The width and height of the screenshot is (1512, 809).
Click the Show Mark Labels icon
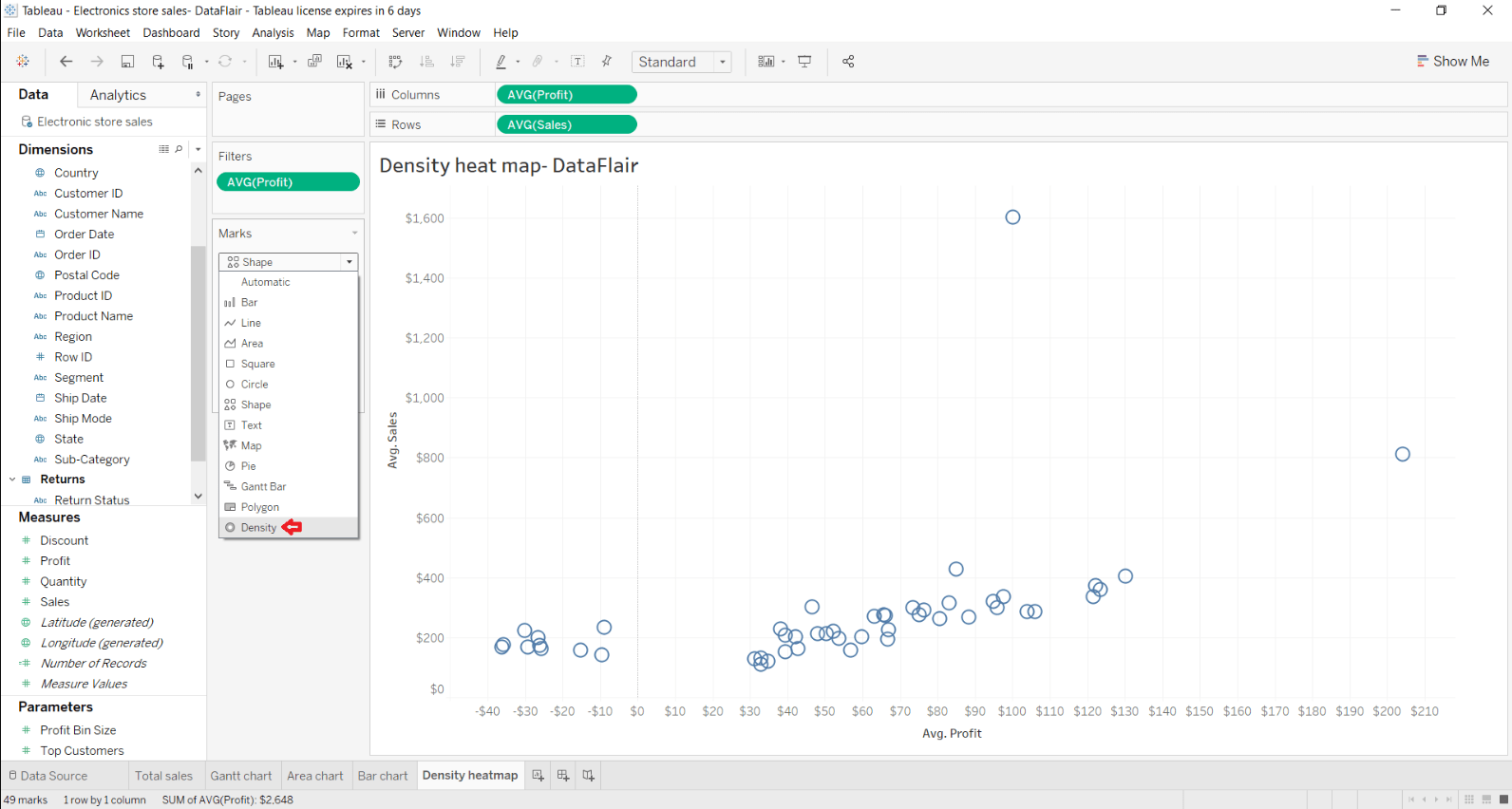[577, 62]
